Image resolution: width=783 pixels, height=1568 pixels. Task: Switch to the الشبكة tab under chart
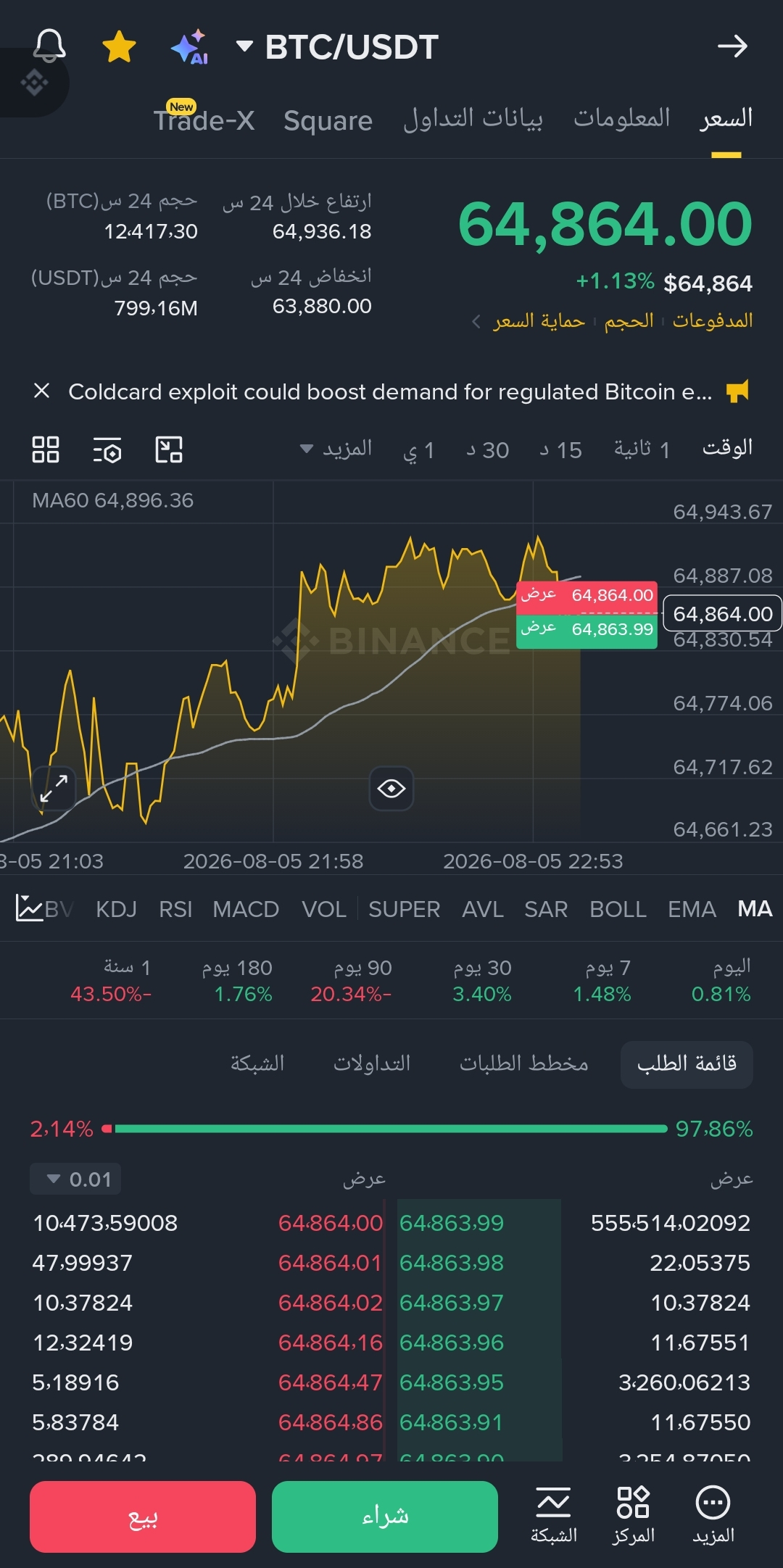[x=257, y=1063]
